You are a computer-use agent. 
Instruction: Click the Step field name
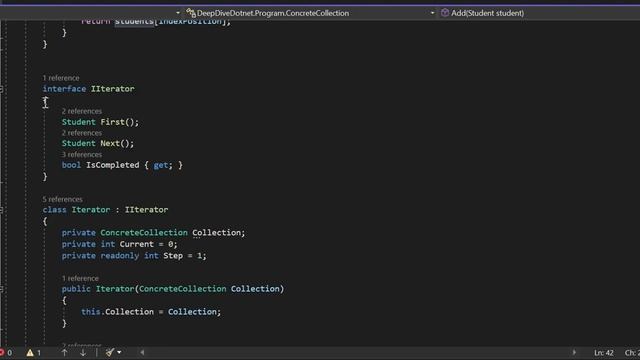[173, 256]
